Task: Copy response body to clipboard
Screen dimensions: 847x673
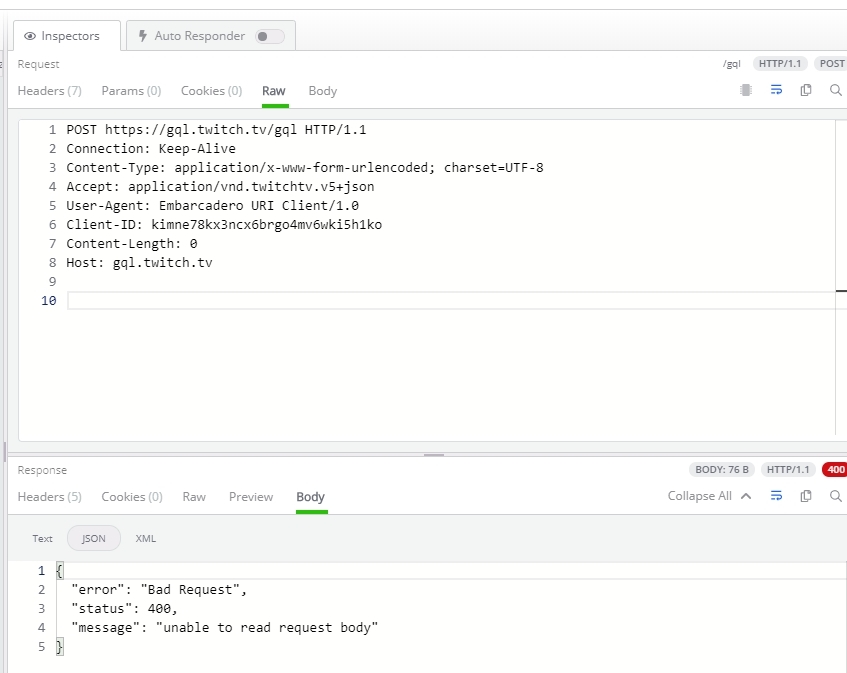Action: pyautogui.click(x=805, y=496)
